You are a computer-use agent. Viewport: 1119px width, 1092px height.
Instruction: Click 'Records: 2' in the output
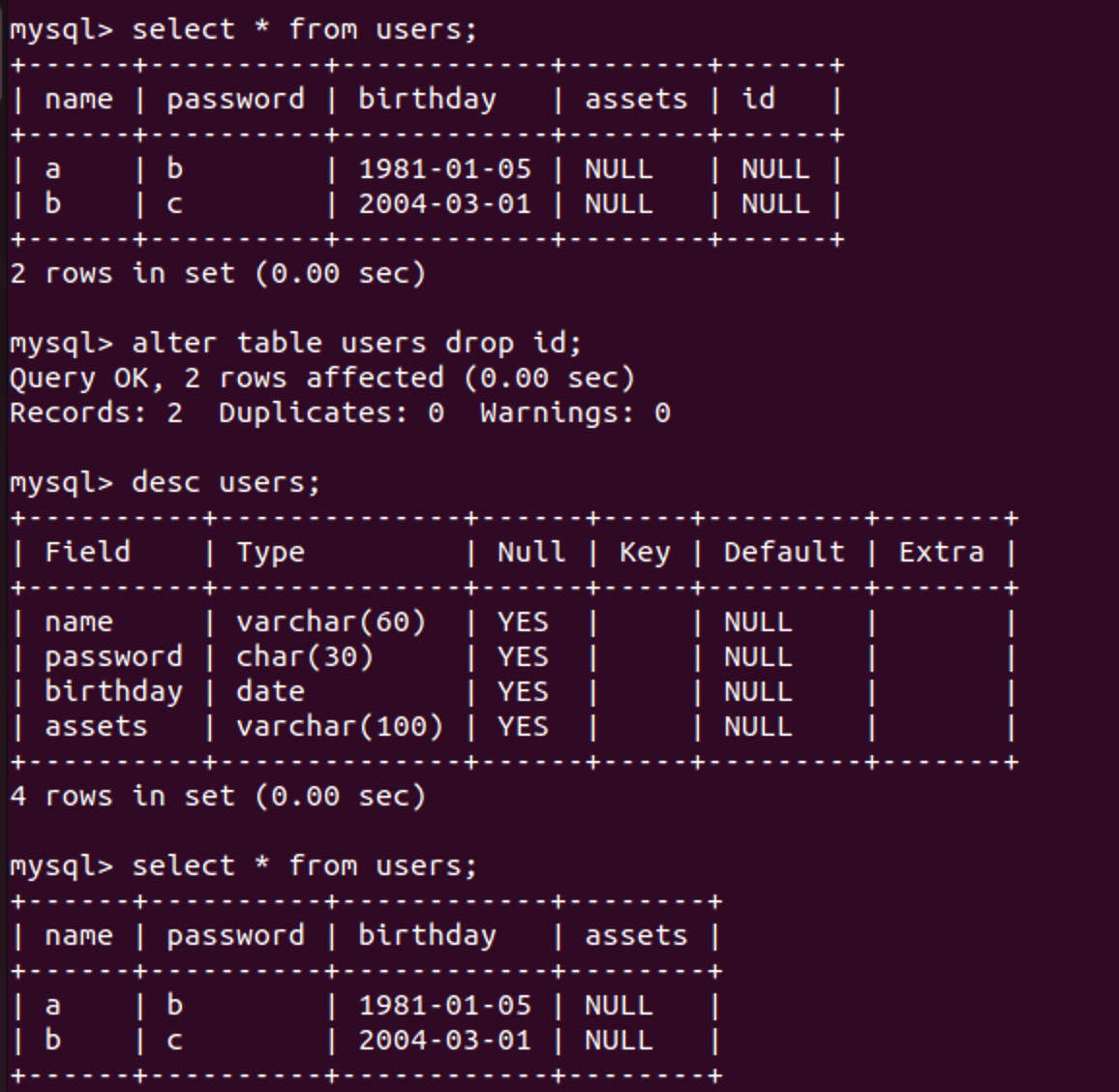pyautogui.click(x=96, y=413)
